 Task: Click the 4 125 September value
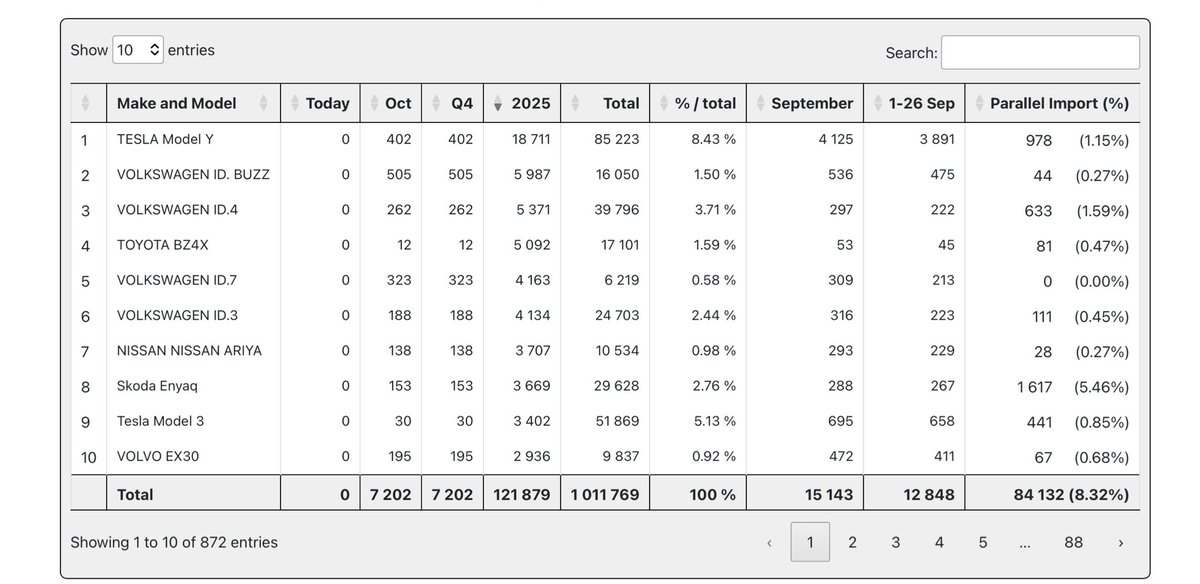click(x=835, y=140)
